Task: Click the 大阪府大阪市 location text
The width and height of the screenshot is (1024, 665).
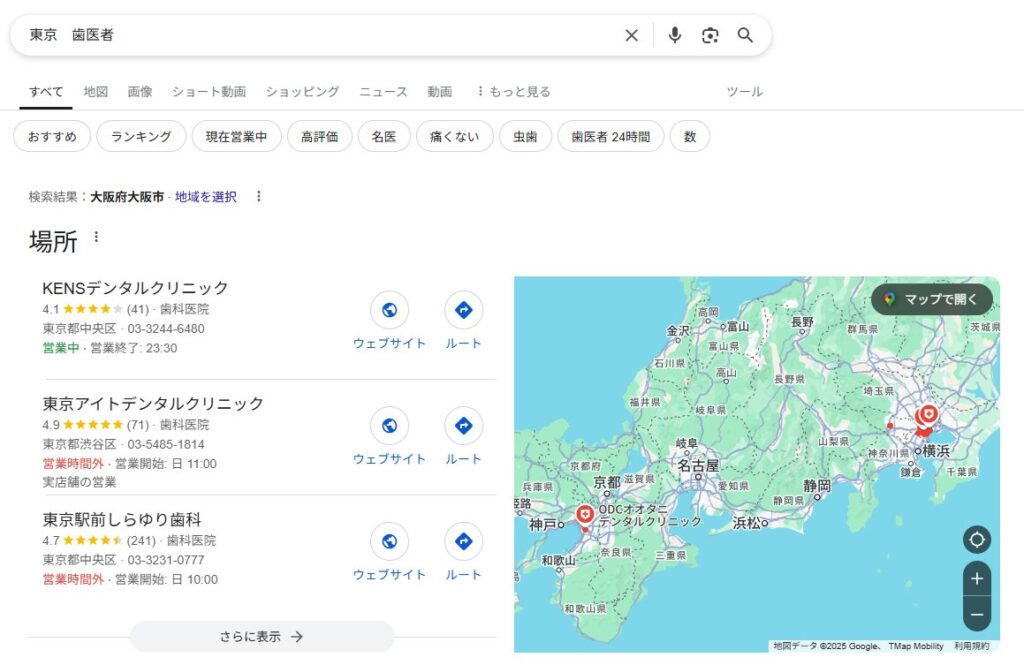Action: [127, 197]
